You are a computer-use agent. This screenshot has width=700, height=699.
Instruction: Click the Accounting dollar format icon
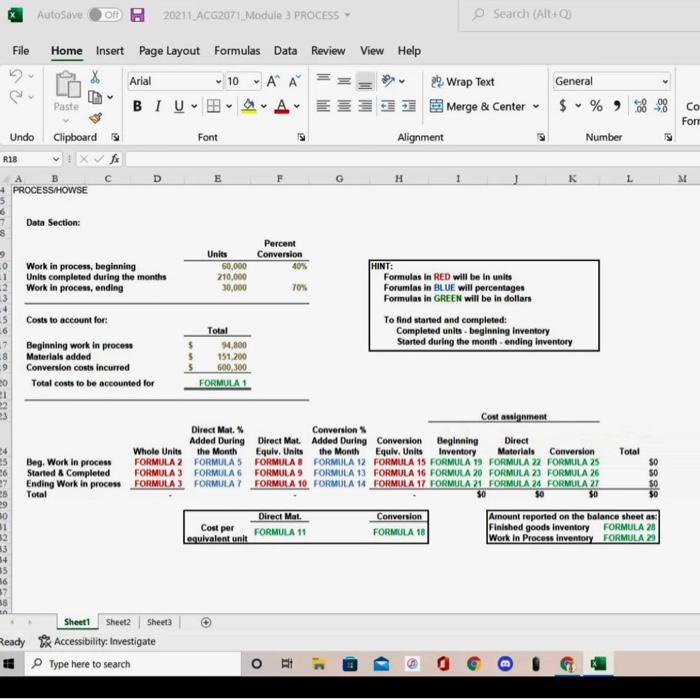563,106
